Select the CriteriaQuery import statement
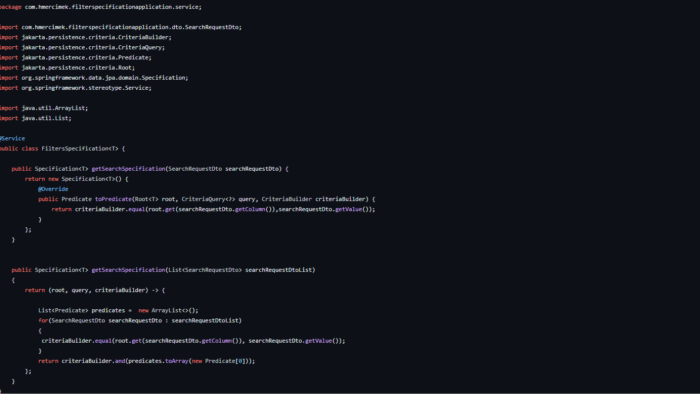The image size is (700, 394). pyautogui.click(x=82, y=47)
